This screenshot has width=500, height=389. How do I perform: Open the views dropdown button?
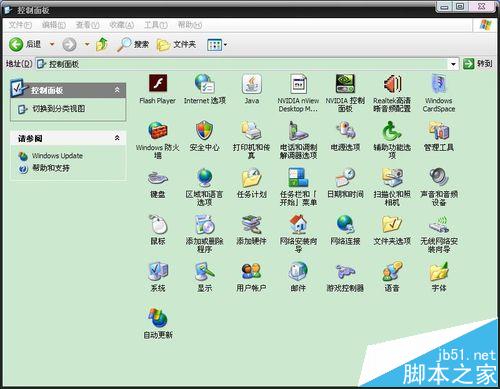217,44
